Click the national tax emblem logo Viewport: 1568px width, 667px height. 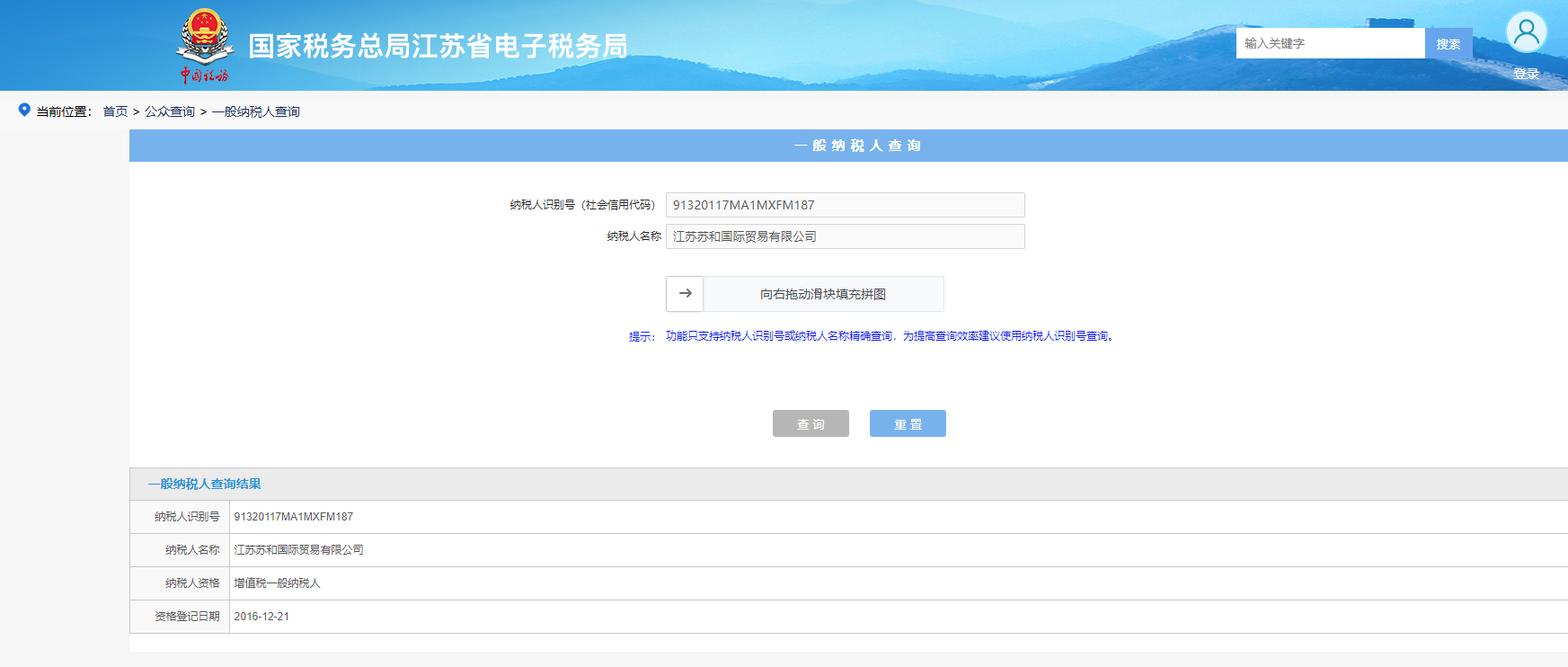pyautogui.click(x=205, y=45)
